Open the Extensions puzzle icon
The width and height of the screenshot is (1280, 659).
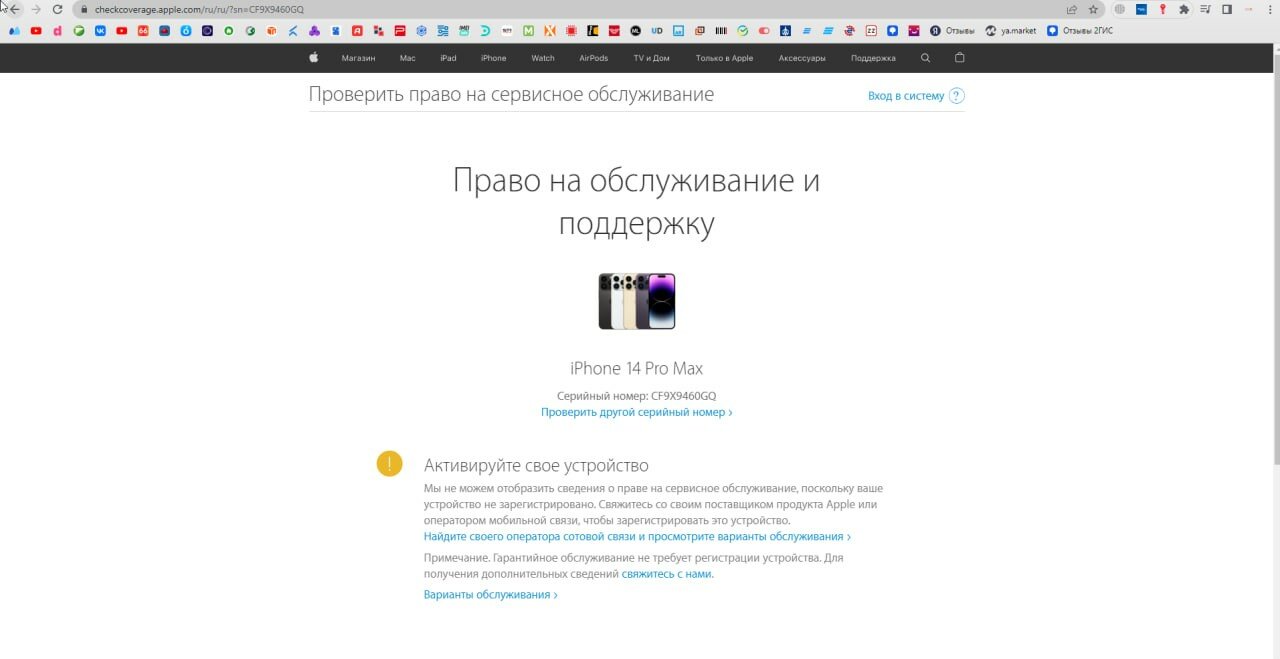pos(1184,9)
